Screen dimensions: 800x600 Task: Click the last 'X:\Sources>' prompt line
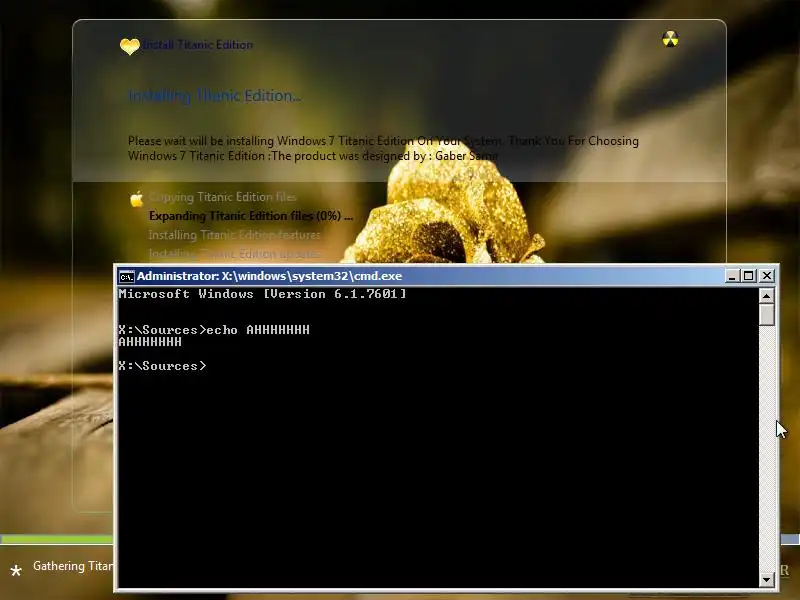click(x=162, y=366)
